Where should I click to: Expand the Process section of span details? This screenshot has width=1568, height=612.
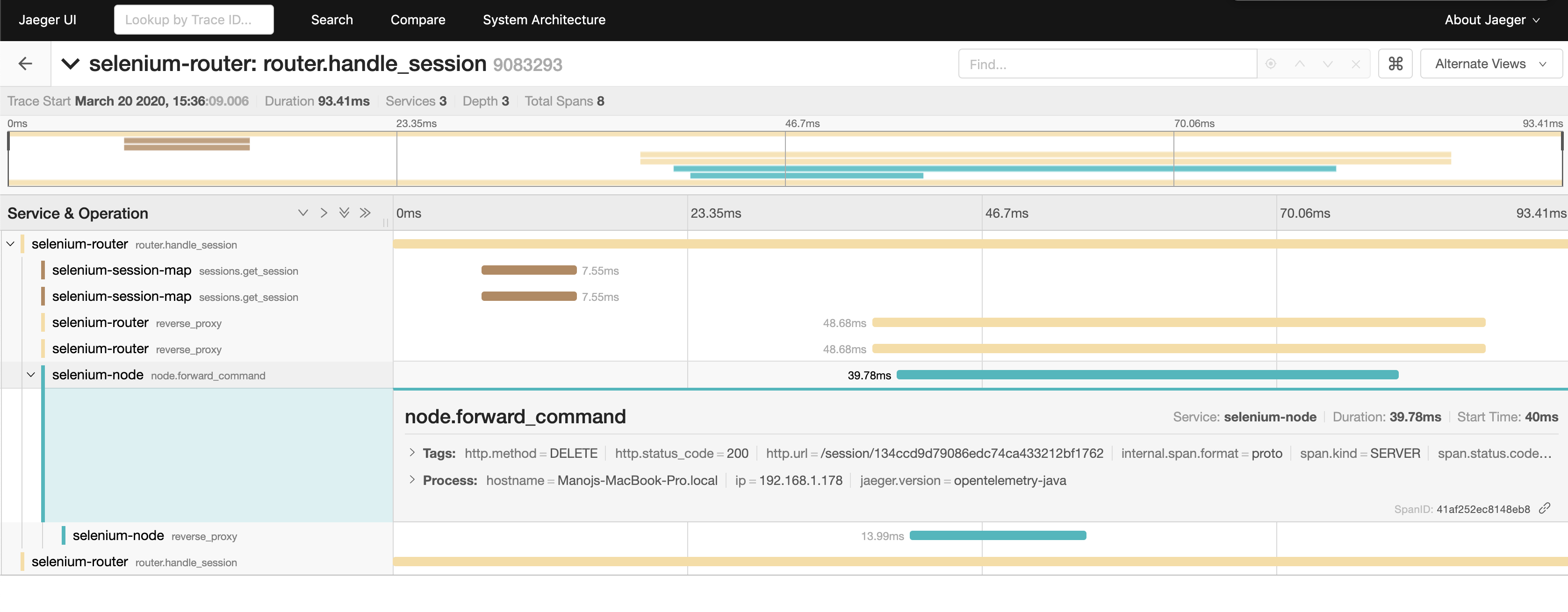click(412, 480)
